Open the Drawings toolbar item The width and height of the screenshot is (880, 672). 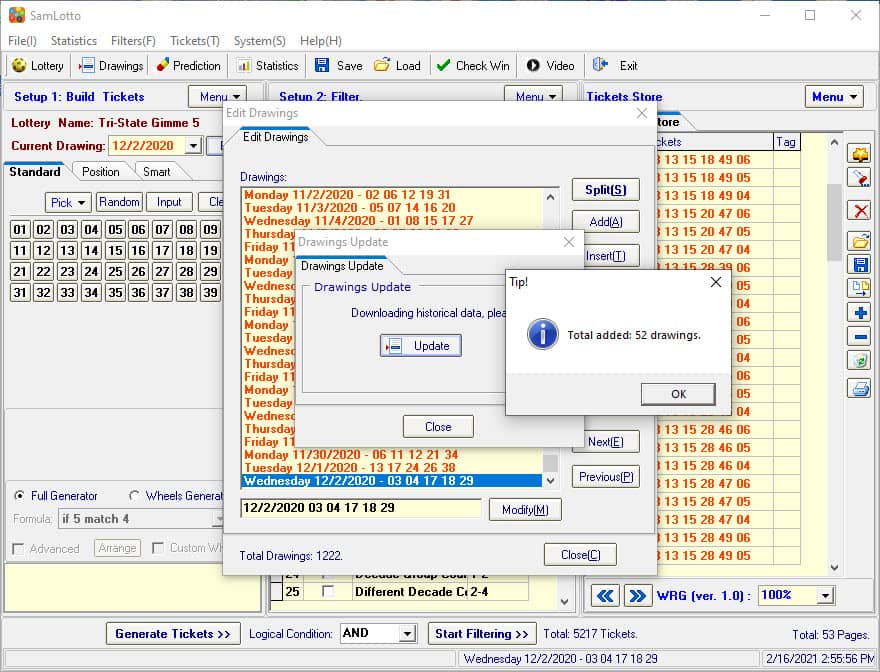pos(111,66)
